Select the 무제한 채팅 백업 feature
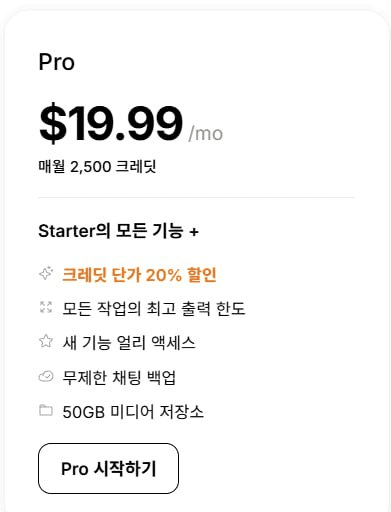Viewport: 391px width, 512px height. [x=119, y=378]
